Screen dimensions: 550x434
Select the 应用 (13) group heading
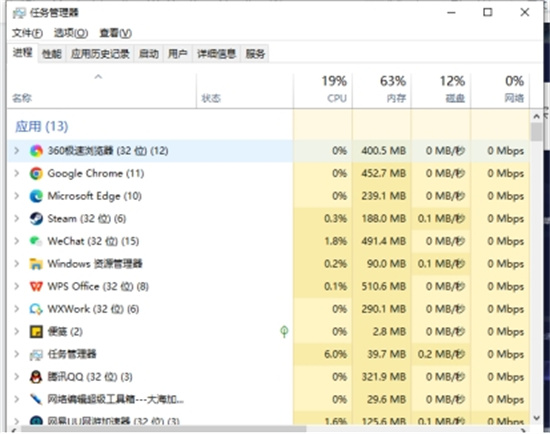pyautogui.click(x=42, y=127)
